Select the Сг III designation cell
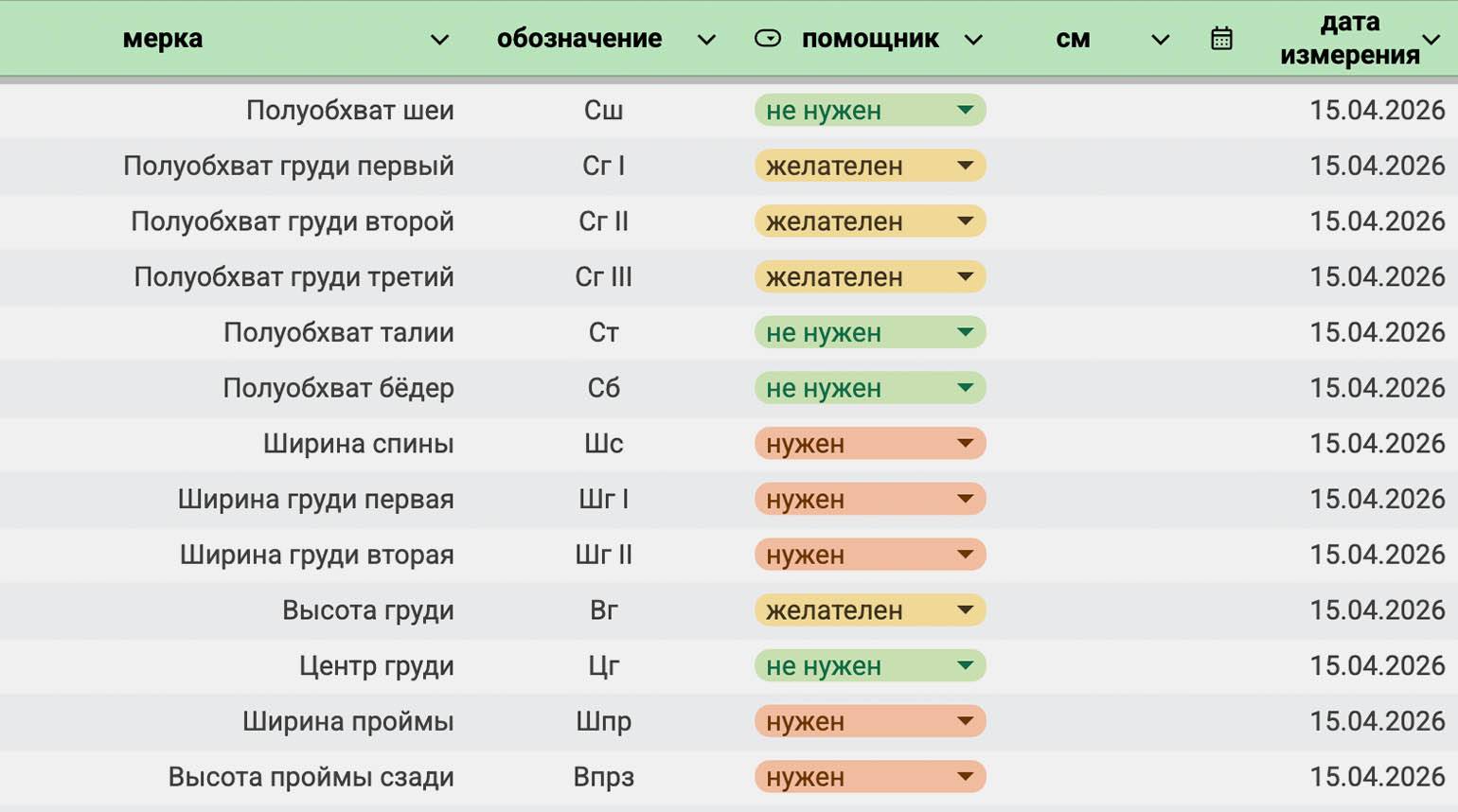Image resolution: width=1458 pixels, height=812 pixels. [x=603, y=277]
